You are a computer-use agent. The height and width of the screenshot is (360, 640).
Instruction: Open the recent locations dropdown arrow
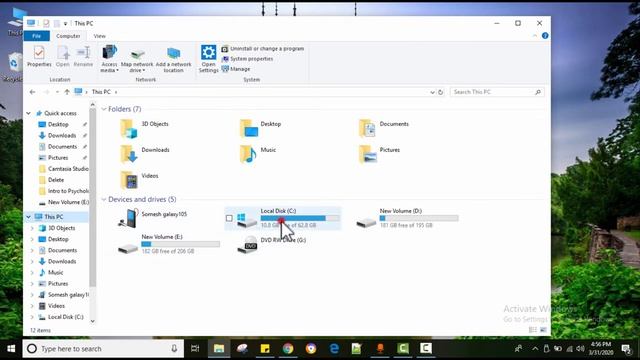click(57, 92)
